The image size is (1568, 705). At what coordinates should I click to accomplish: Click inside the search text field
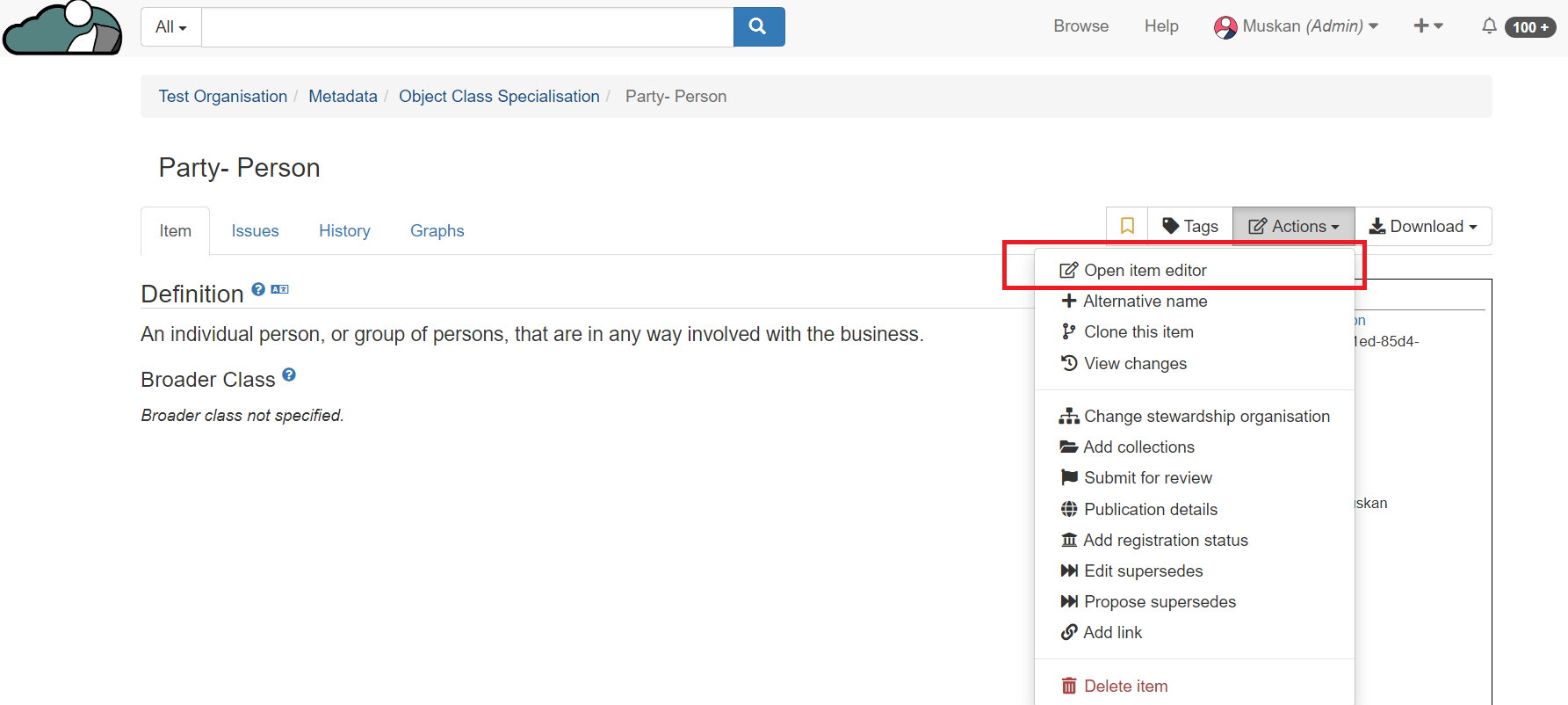tap(467, 27)
